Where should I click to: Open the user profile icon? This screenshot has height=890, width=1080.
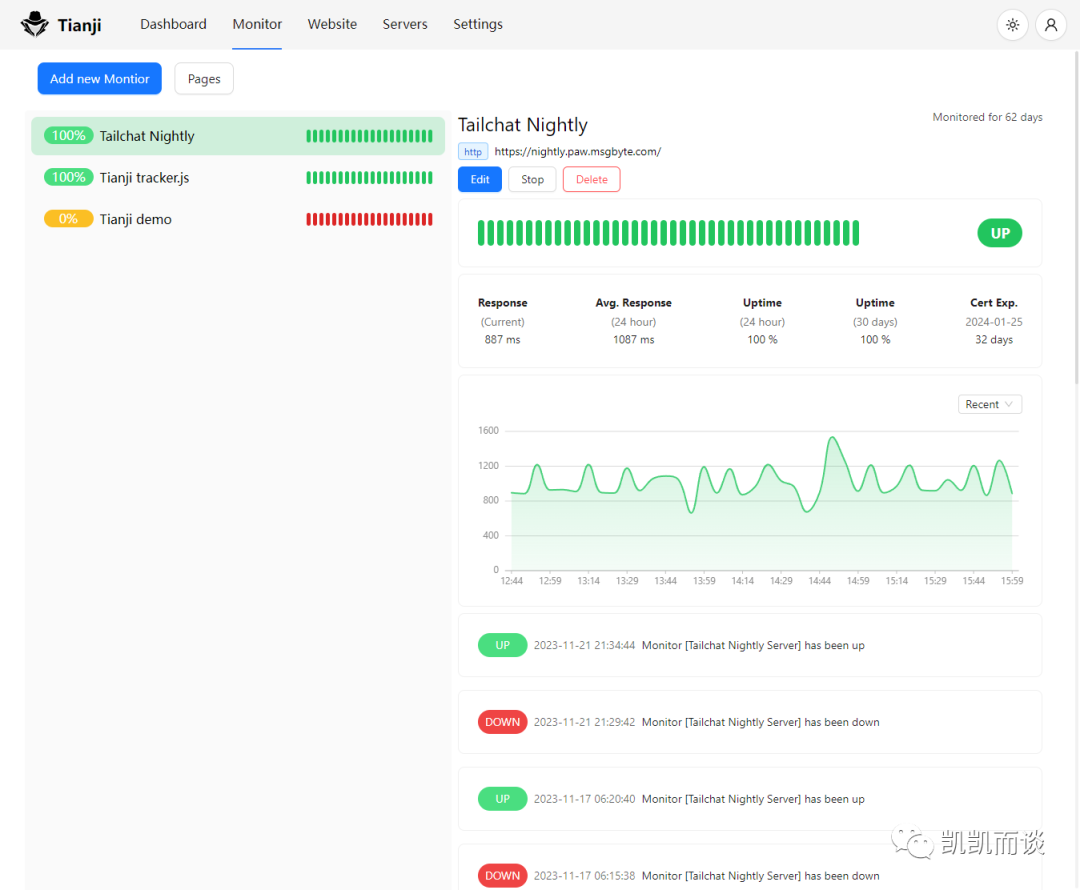pyautogui.click(x=1051, y=25)
